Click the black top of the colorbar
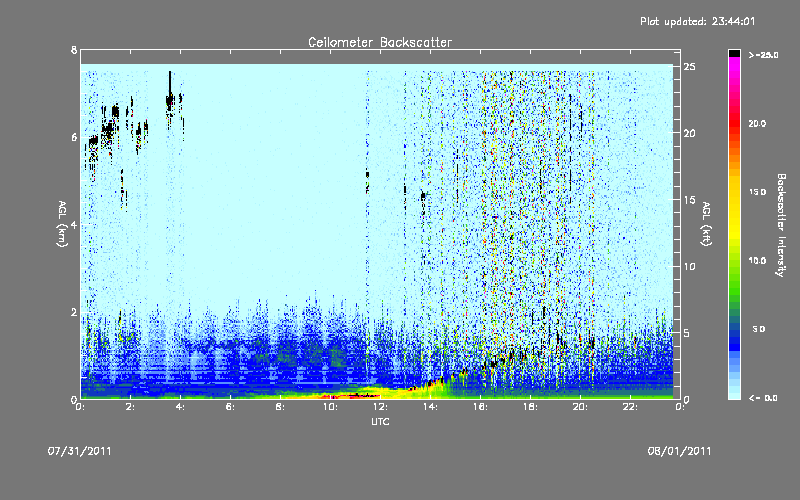This screenshot has width=800, height=500. pos(734,53)
